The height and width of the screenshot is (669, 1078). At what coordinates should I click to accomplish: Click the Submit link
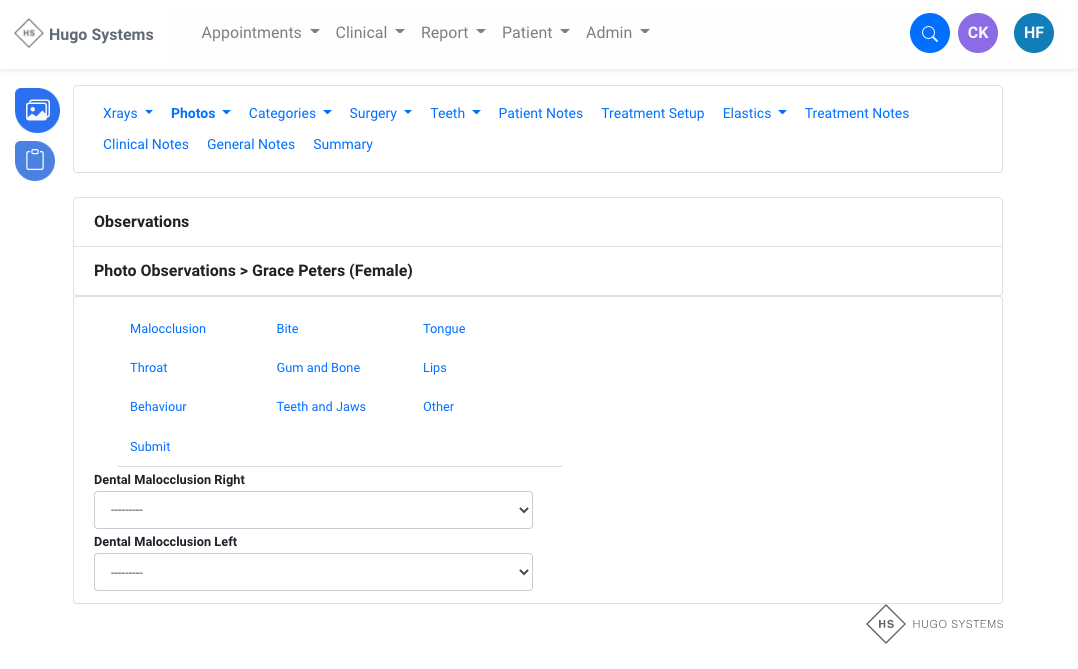150,447
